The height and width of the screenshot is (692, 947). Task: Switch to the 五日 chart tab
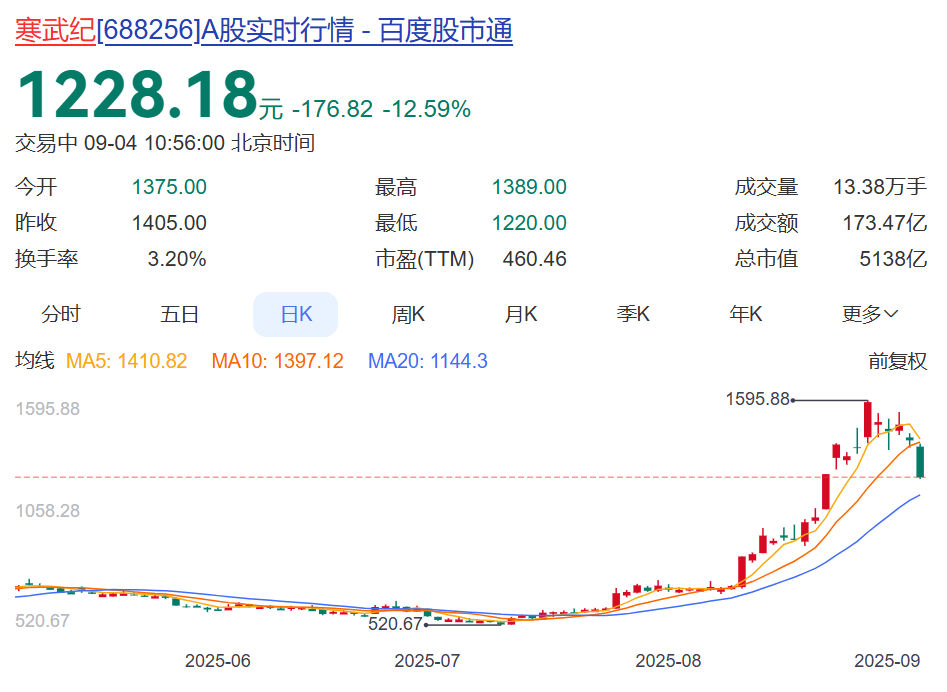tap(179, 315)
